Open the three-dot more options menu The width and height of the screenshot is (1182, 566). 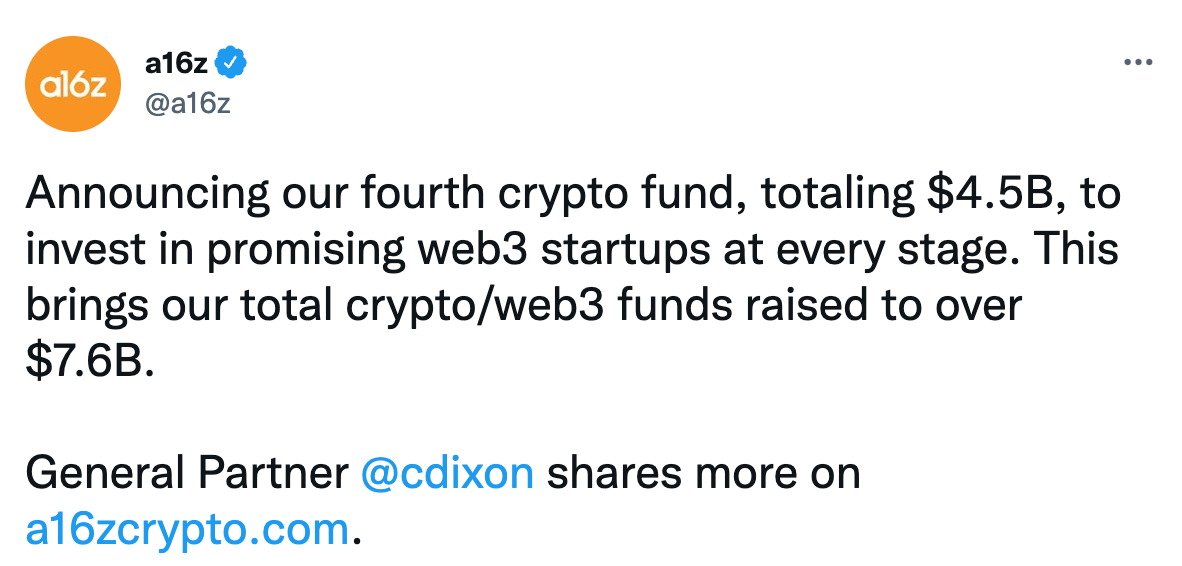tap(1138, 63)
